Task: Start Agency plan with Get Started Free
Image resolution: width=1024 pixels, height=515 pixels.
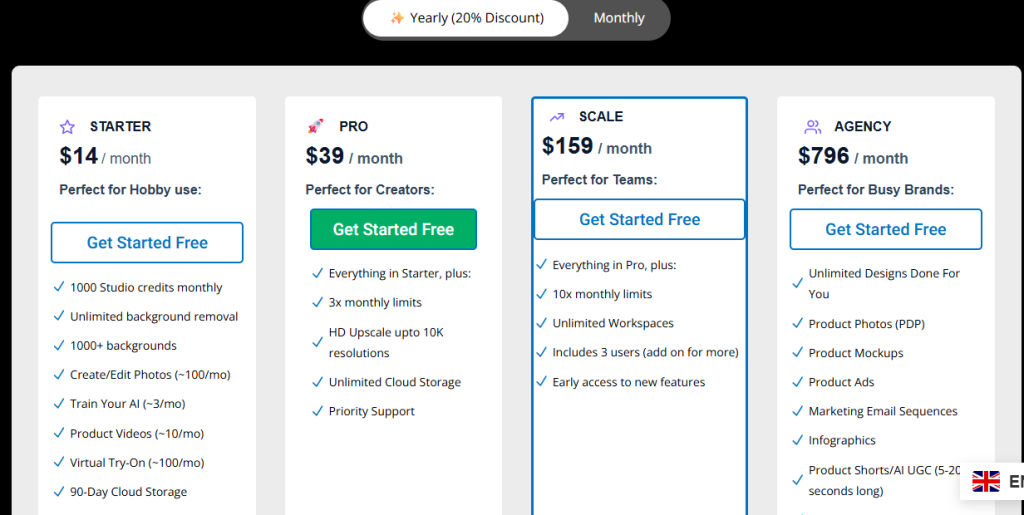Action: coord(885,229)
